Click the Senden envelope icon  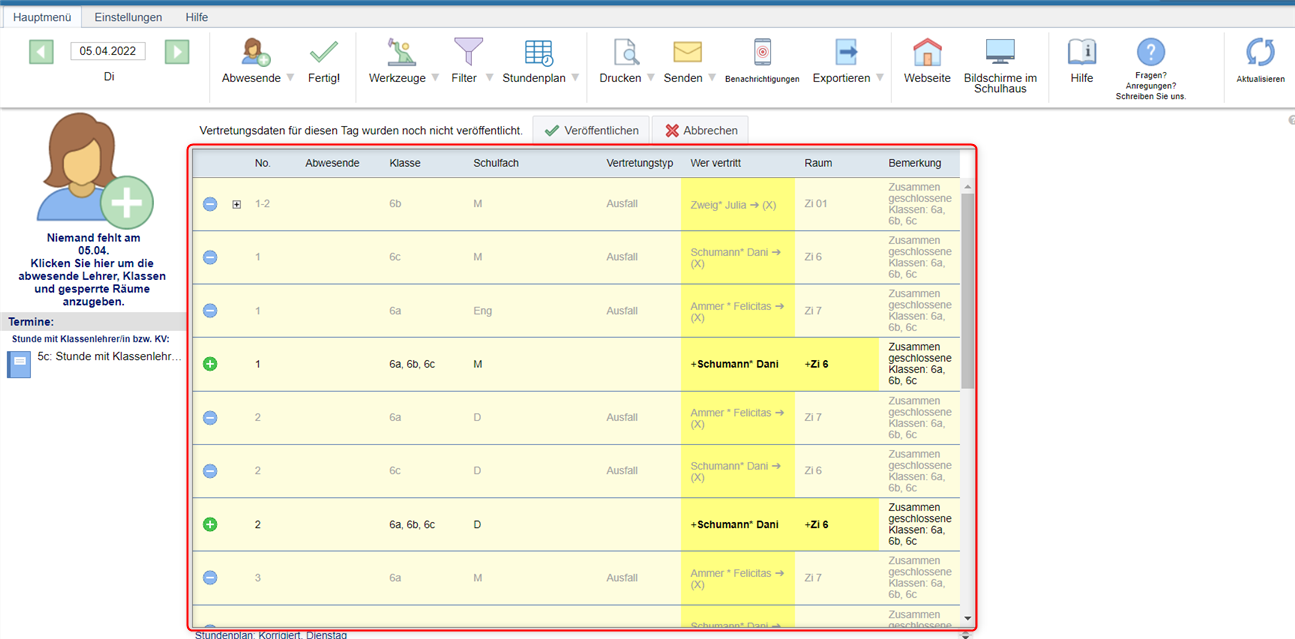pyautogui.click(x=687, y=52)
